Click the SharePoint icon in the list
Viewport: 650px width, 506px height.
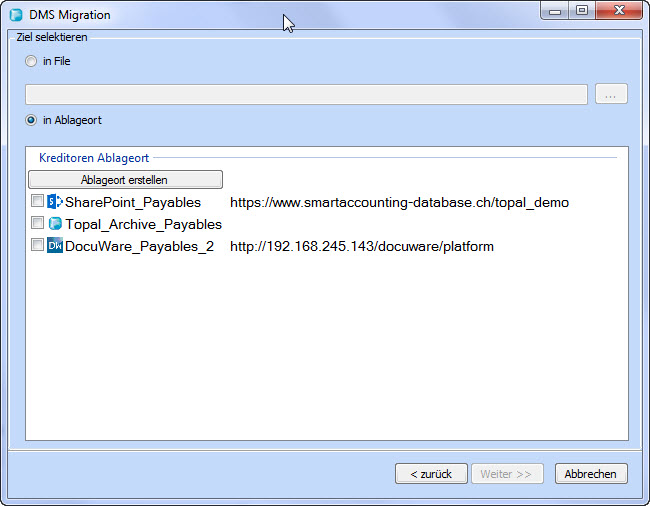point(55,202)
